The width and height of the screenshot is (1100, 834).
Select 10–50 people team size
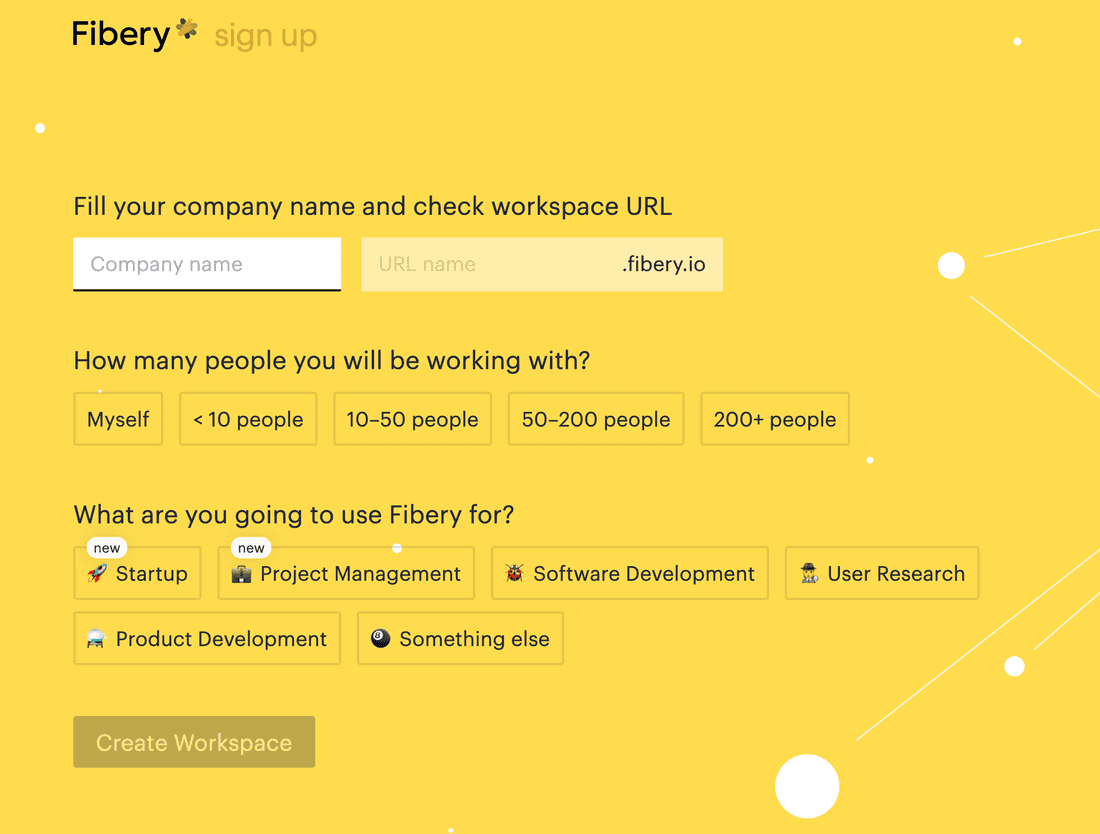click(x=412, y=419)
